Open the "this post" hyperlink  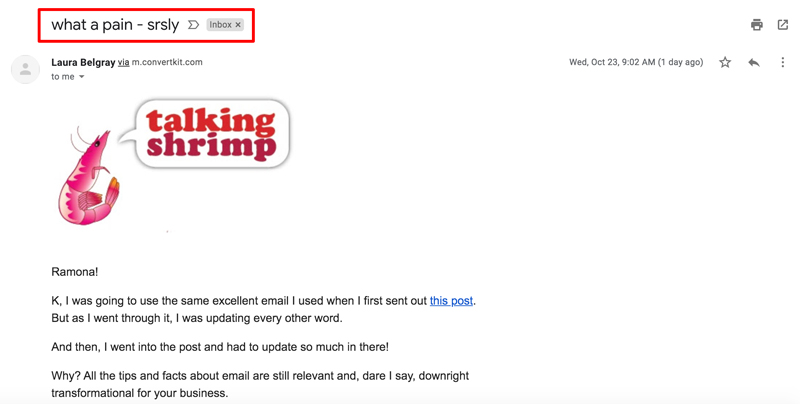click(x=451, y=300)
